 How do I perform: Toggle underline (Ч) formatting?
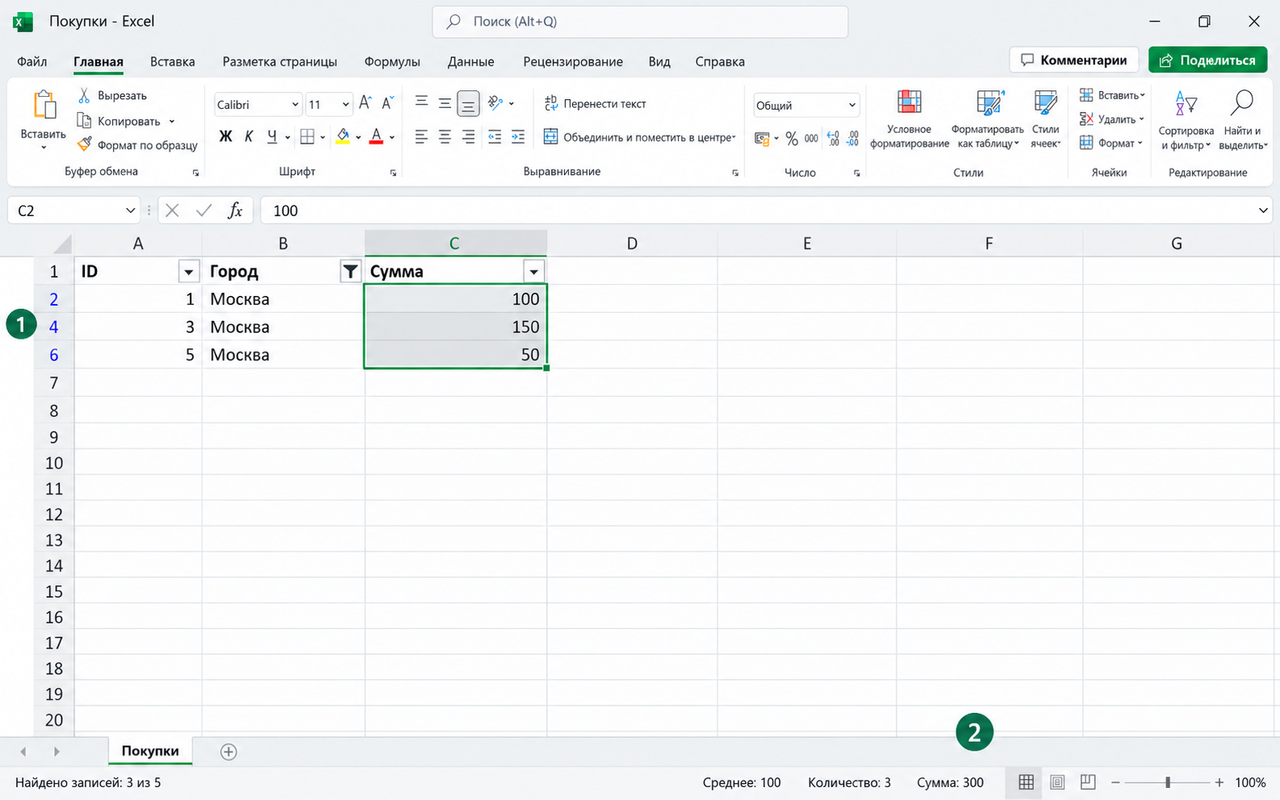click(x=271, y=137)
